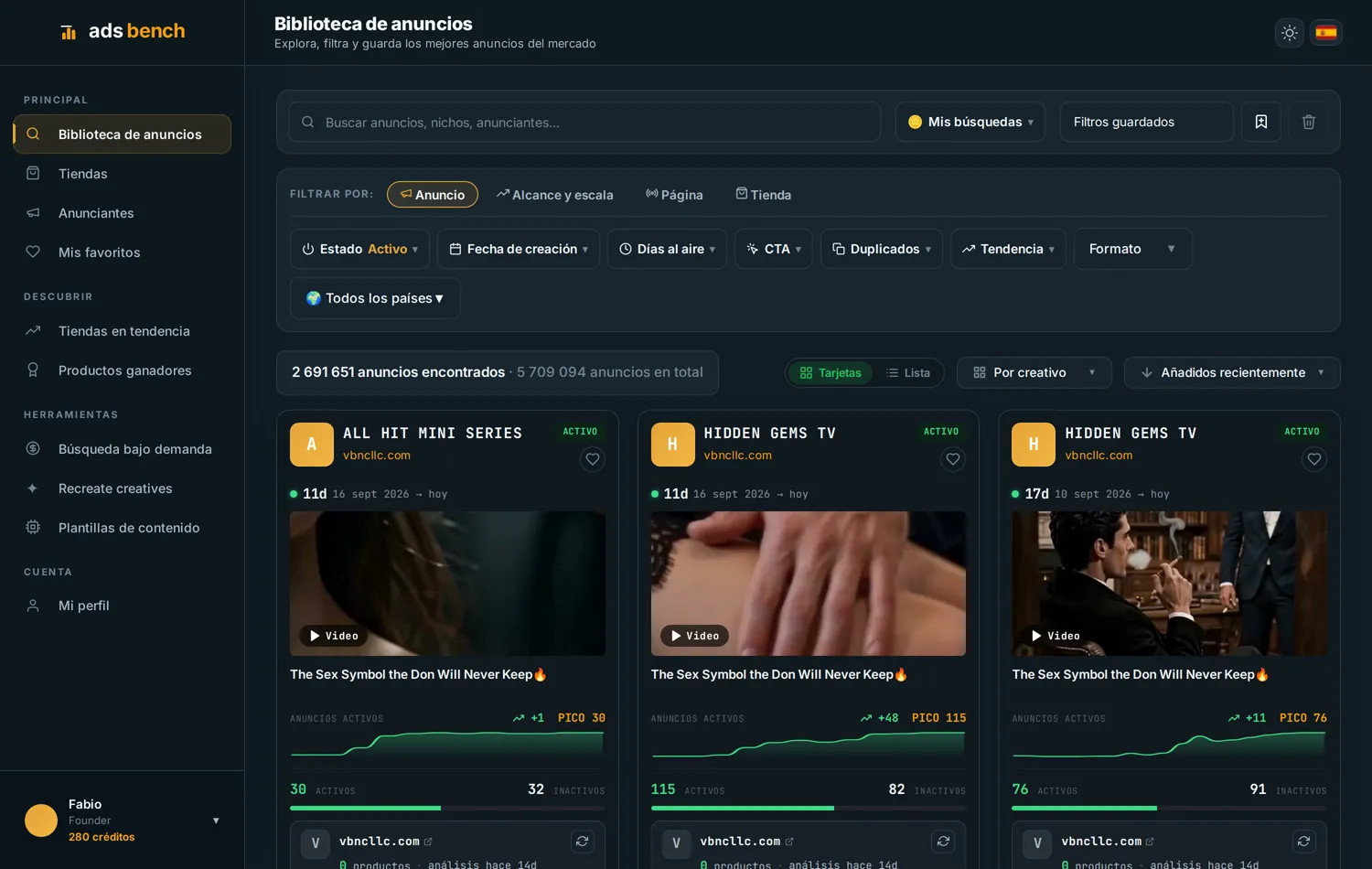Open the Anunciantes section
Image resolution: width=1372 pixels, height=869 pixels.
(122, 213)
